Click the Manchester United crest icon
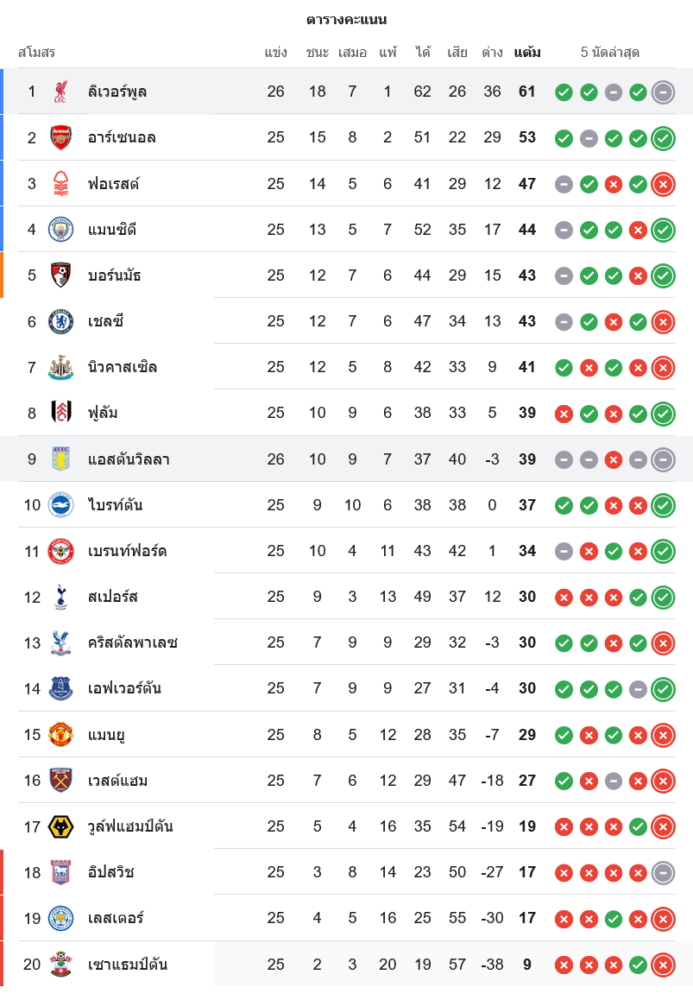This screenshot has width=693, height=1000. tap(61, 735)
